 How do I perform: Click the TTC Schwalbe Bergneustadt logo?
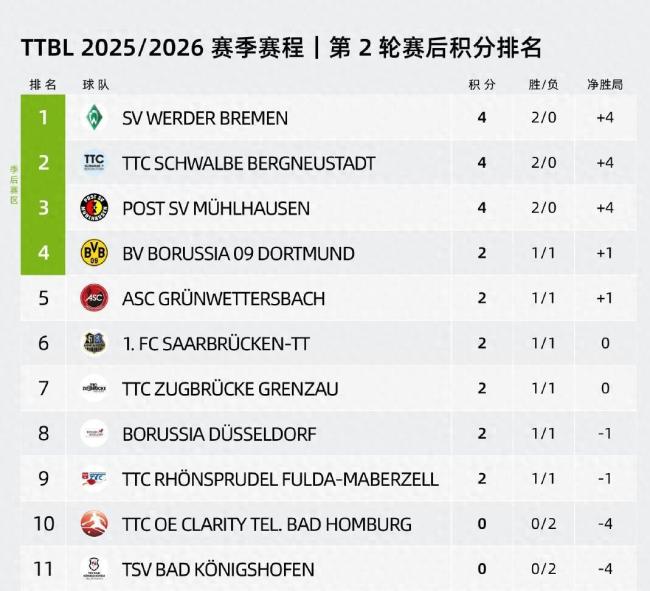(94, 162)
